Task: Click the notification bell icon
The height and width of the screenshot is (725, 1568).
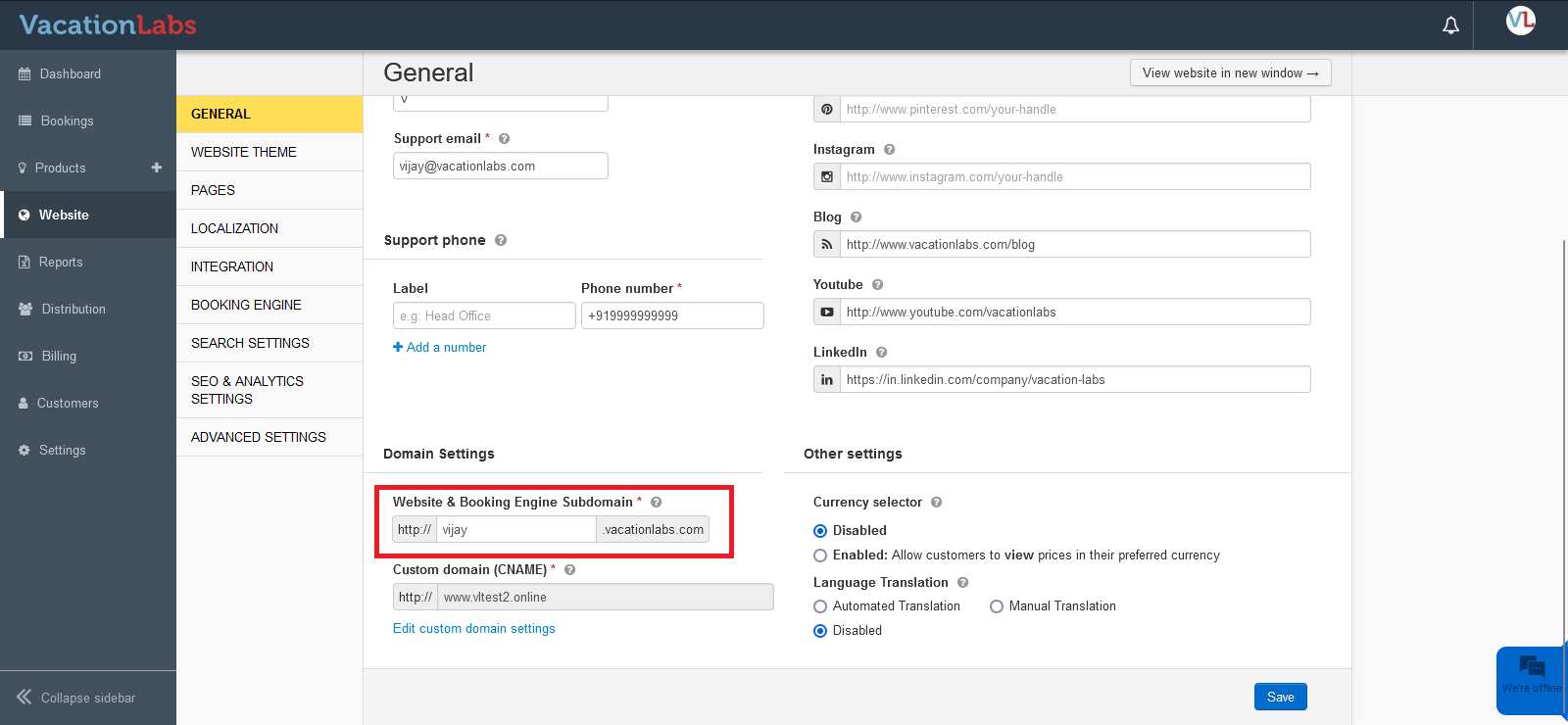Action: point(1450,25)
